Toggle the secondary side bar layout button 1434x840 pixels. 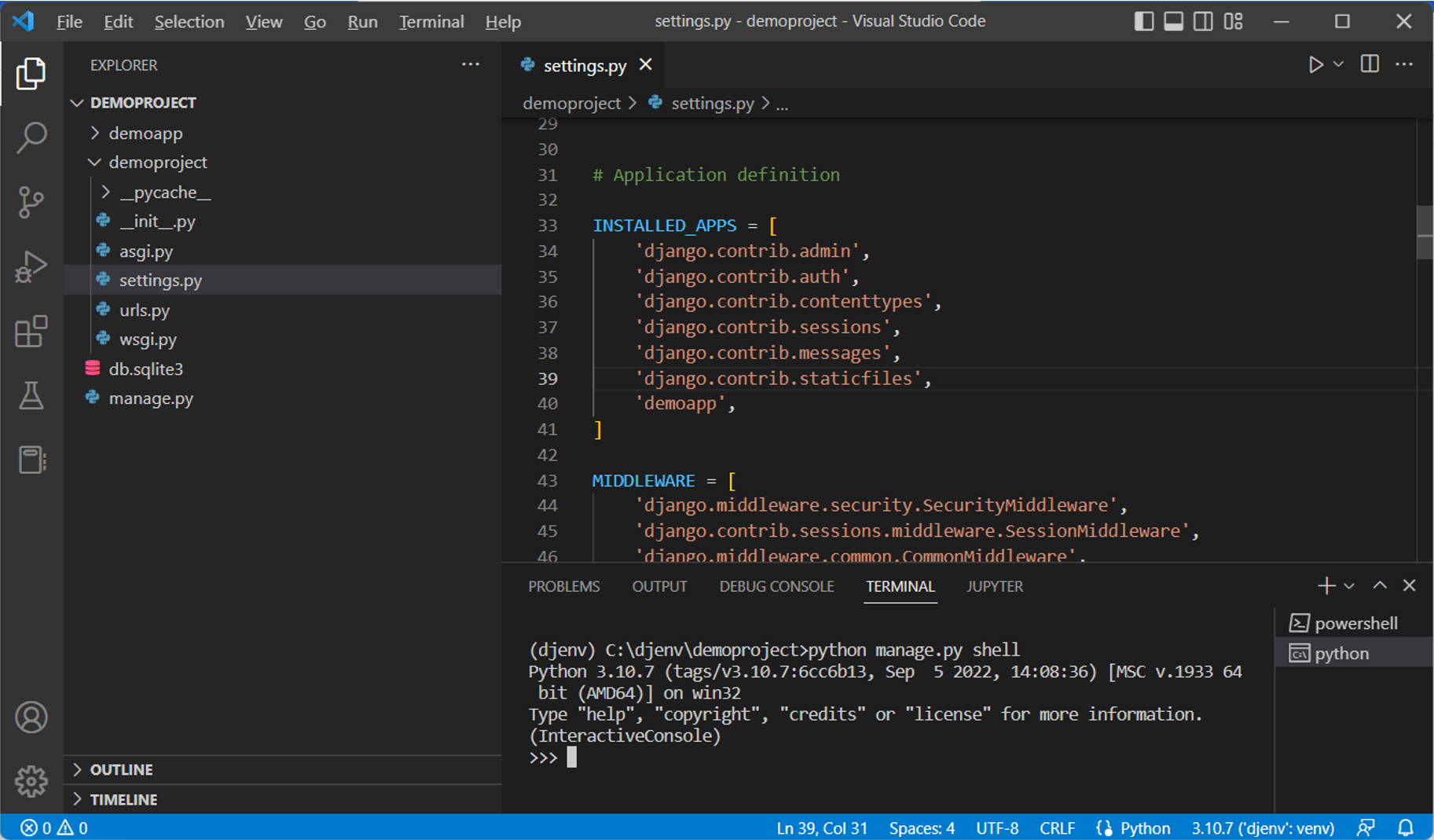[1203, 21]
